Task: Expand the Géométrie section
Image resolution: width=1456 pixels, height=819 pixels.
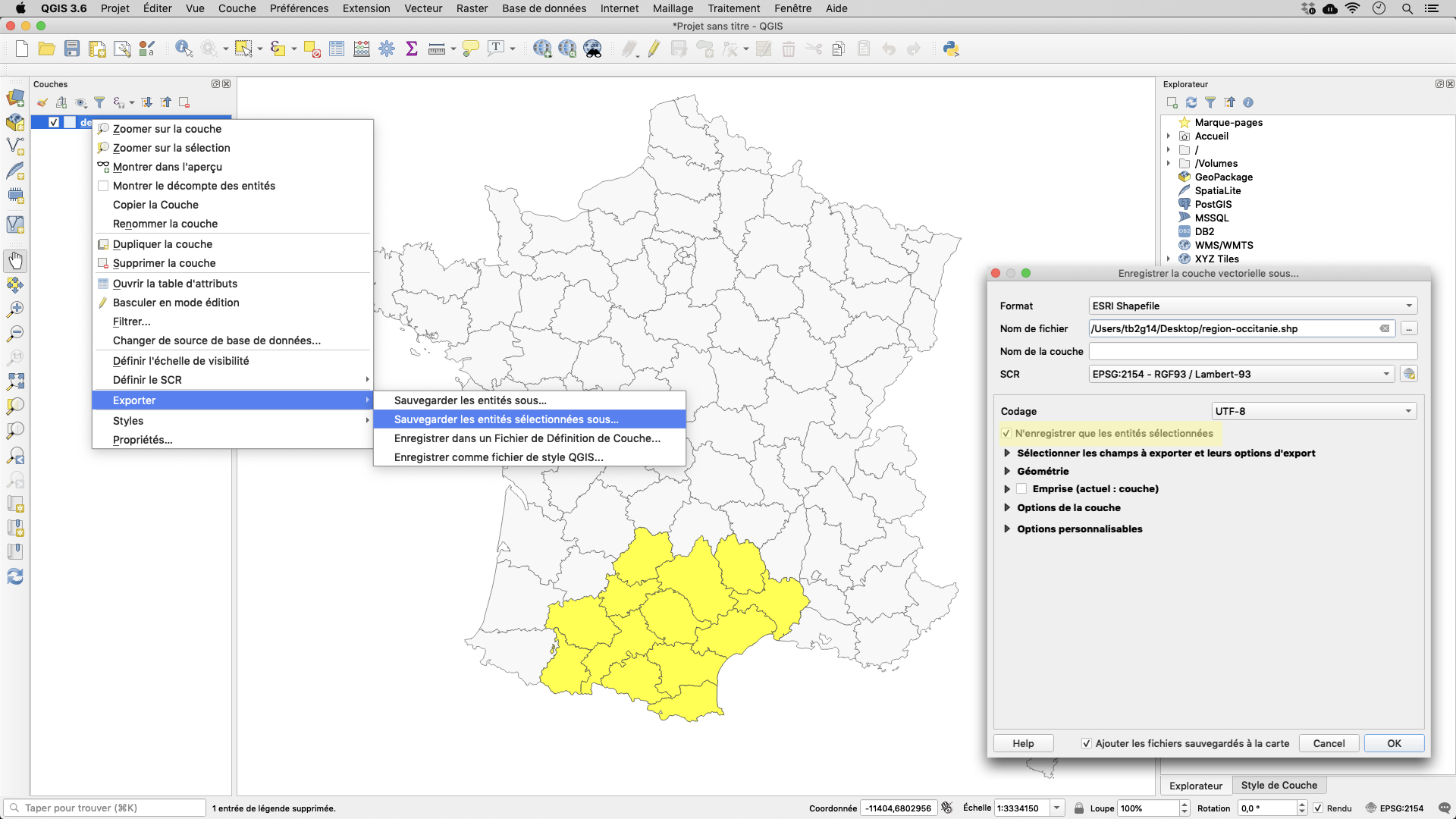Action: [1007, 471]
